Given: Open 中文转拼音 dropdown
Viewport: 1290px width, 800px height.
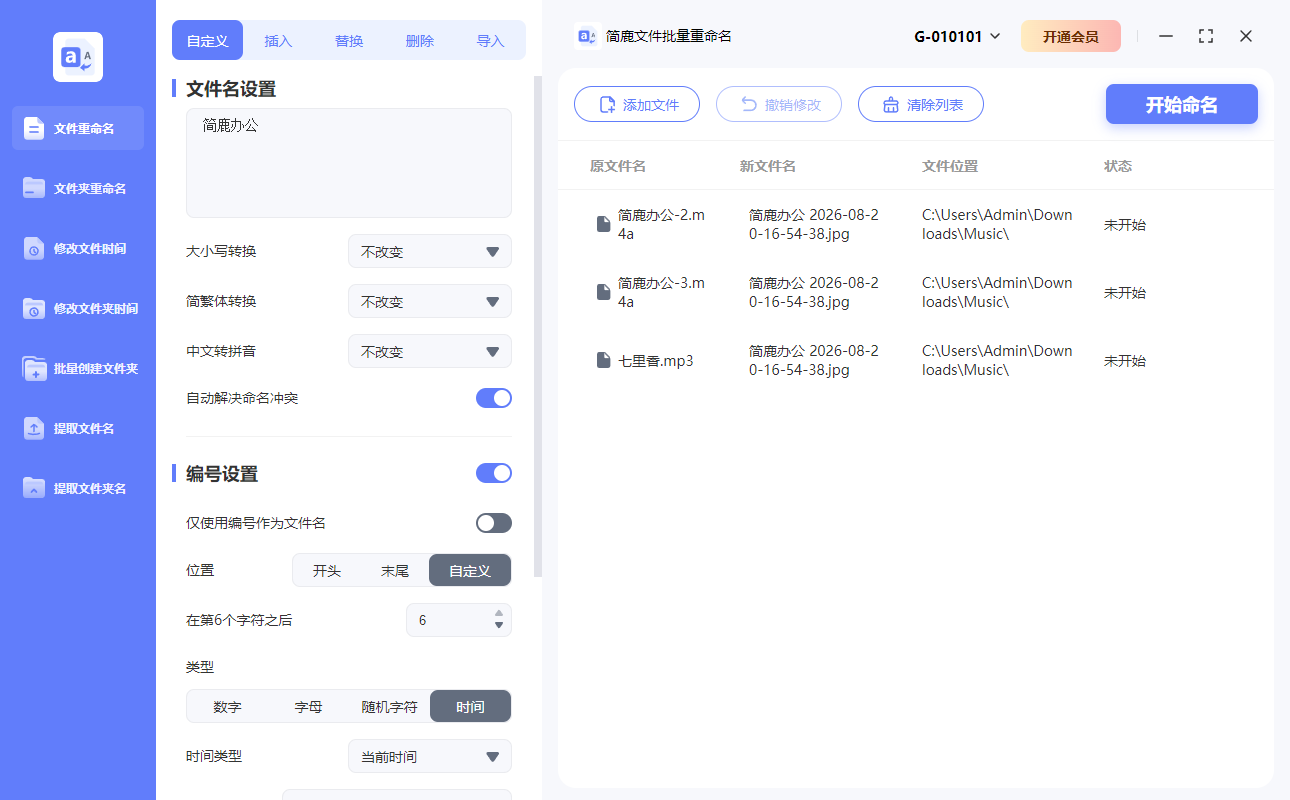Looking at the screenshot, I should [x=430, y=352].
